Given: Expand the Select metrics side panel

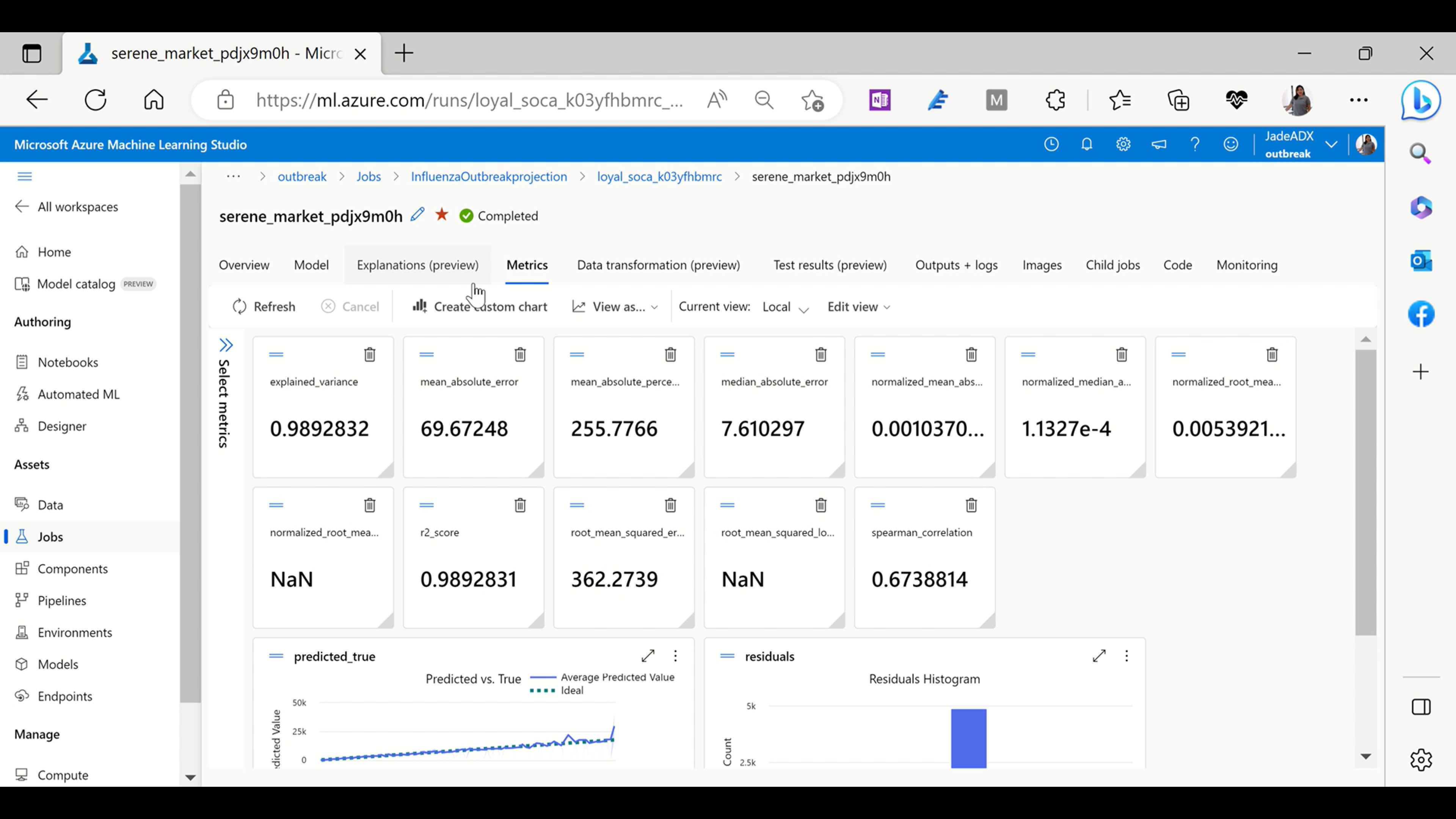Looking at the screenshot, I should pos(226,345).
